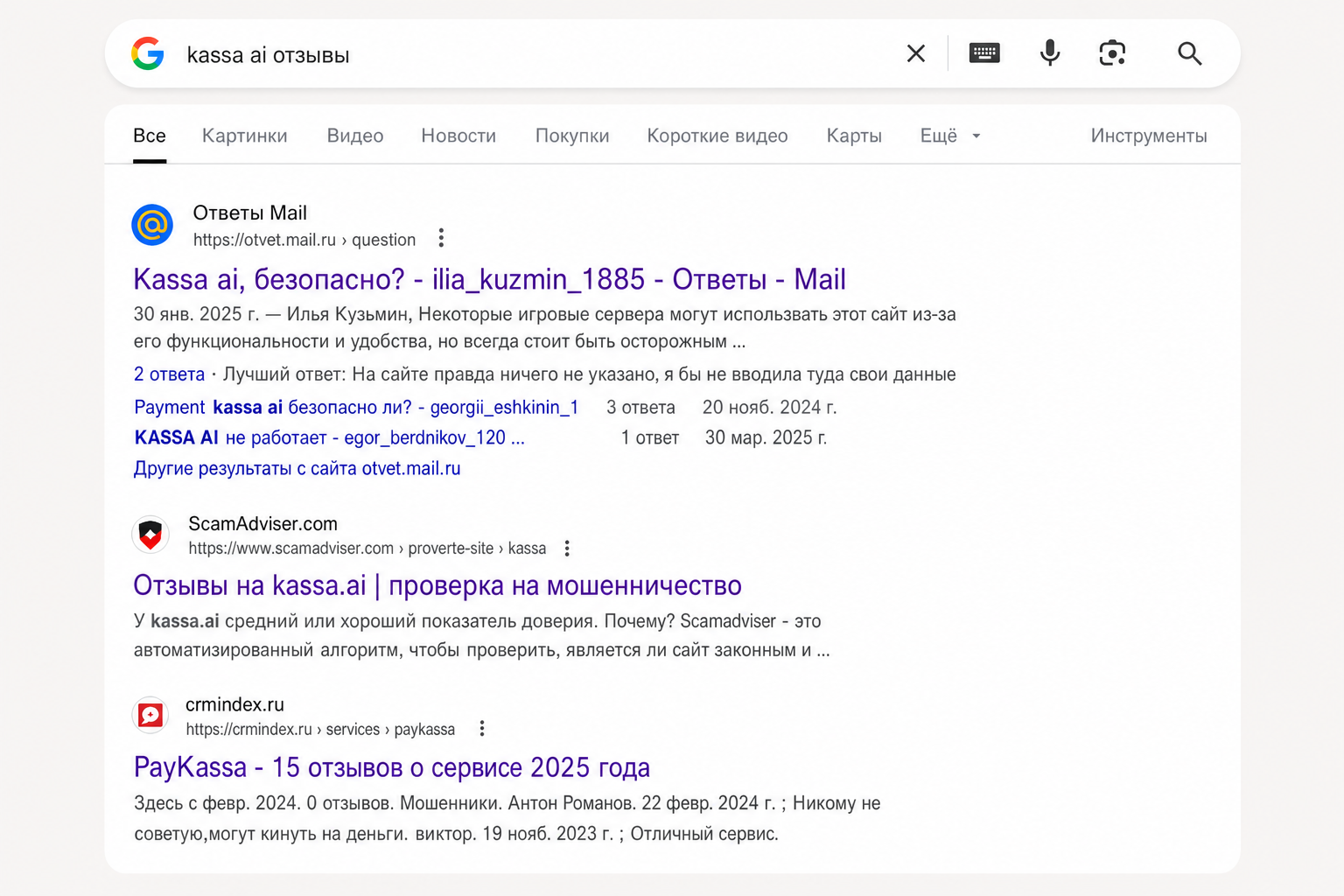Open 'Отзывы на kassa.ai' result title

437,585
